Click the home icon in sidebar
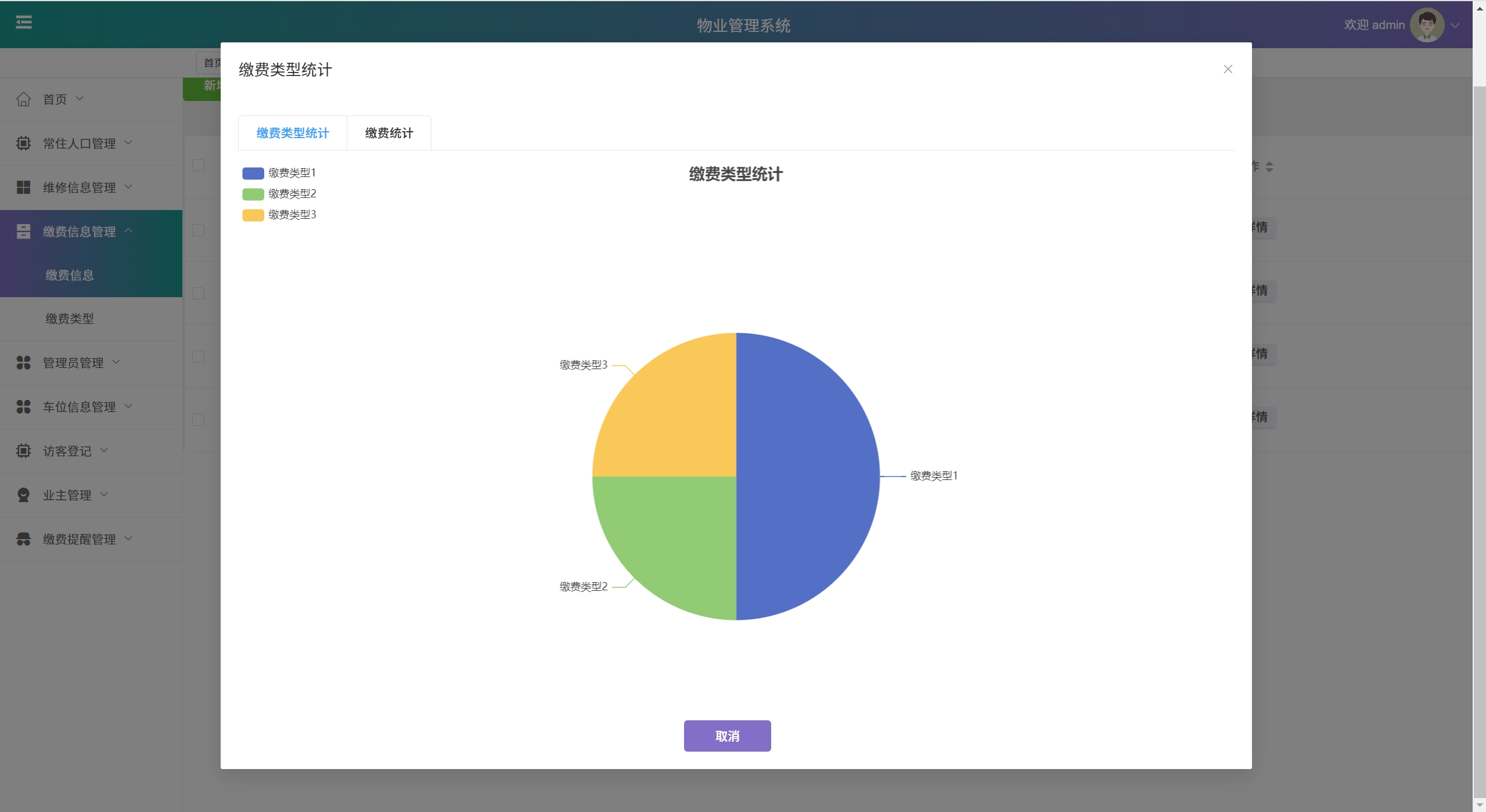Image resolution: width=1486 pixels, height=812 pixels. coord(23,99)
